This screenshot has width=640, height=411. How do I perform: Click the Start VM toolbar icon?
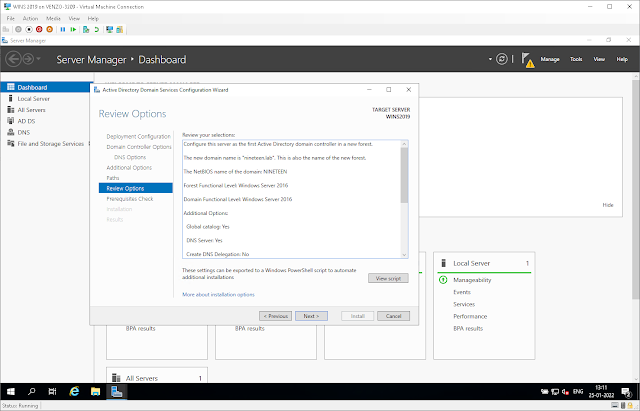click(18, 29)
